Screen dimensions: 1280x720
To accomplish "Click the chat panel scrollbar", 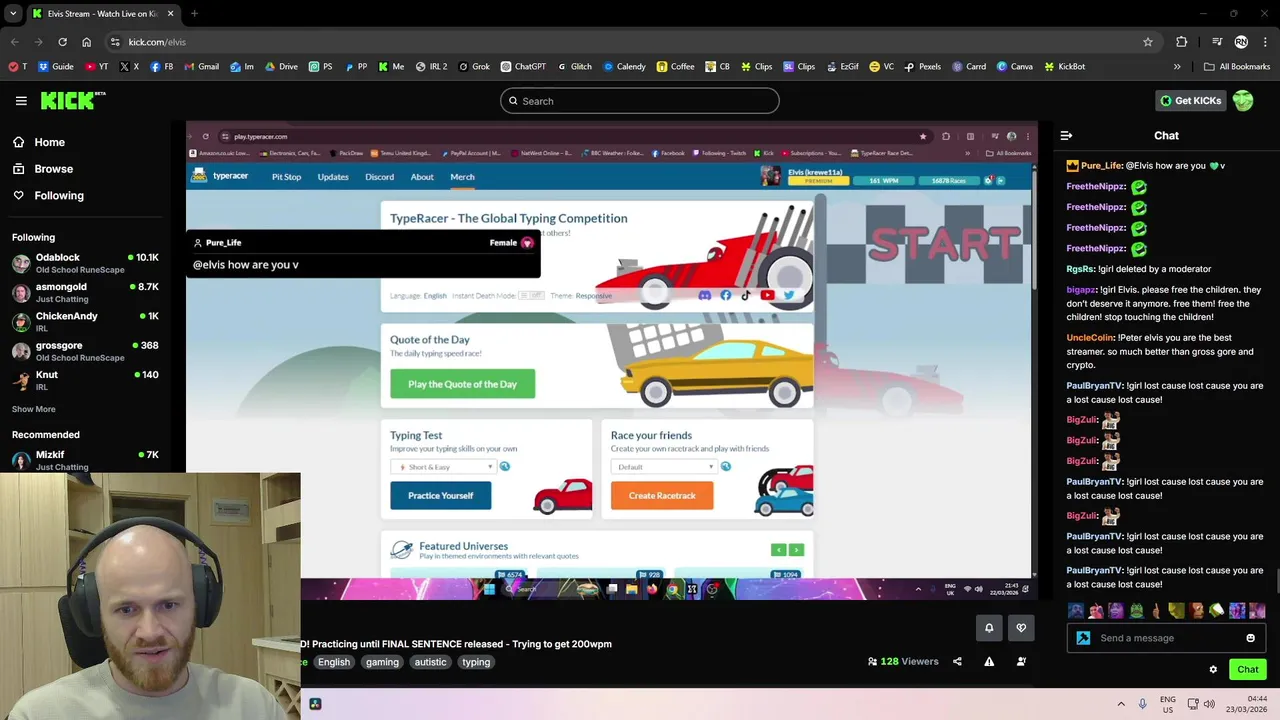I will 1277,580.
